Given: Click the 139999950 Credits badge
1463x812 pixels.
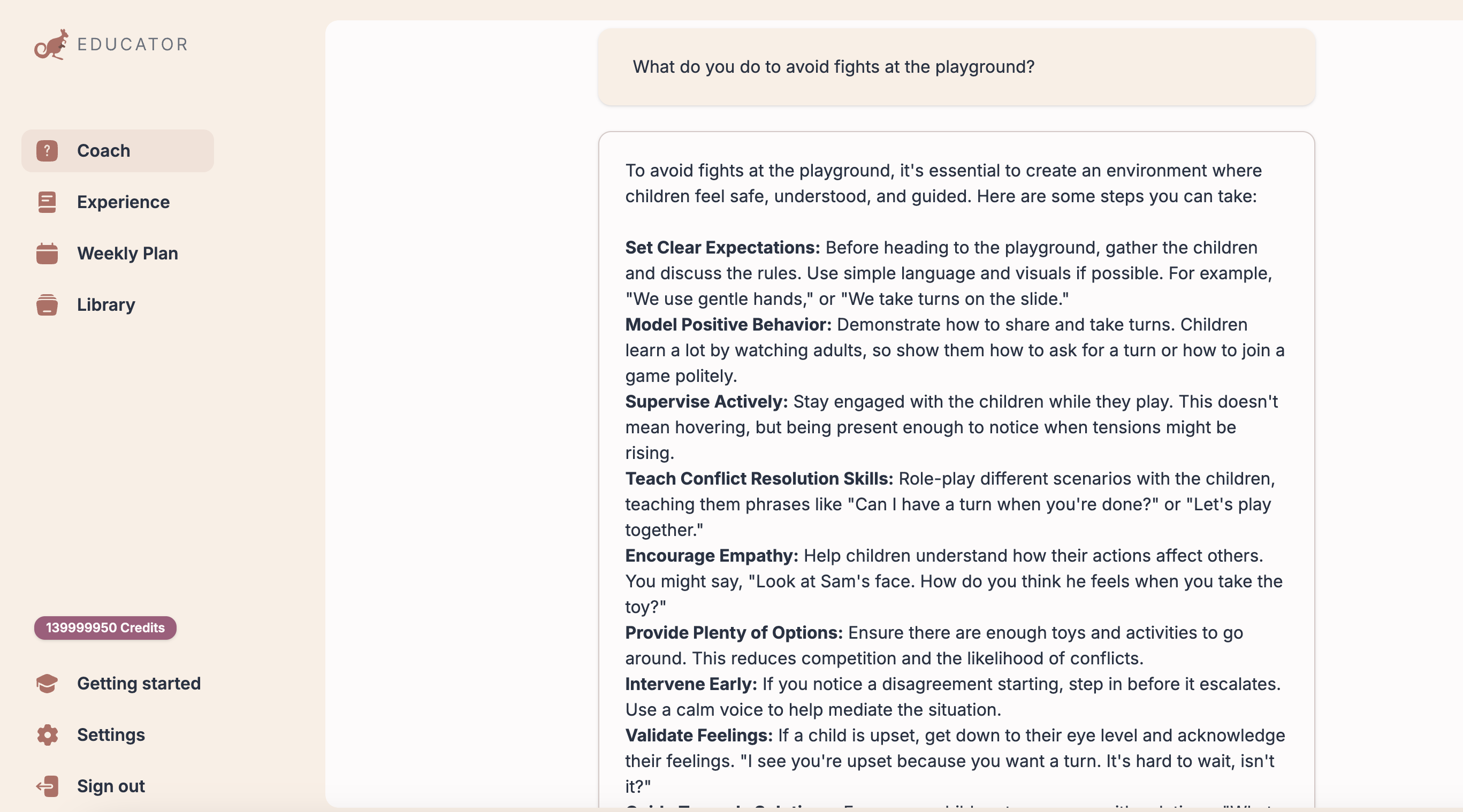Looking at the screenshot, I should (x=105, y=628).
